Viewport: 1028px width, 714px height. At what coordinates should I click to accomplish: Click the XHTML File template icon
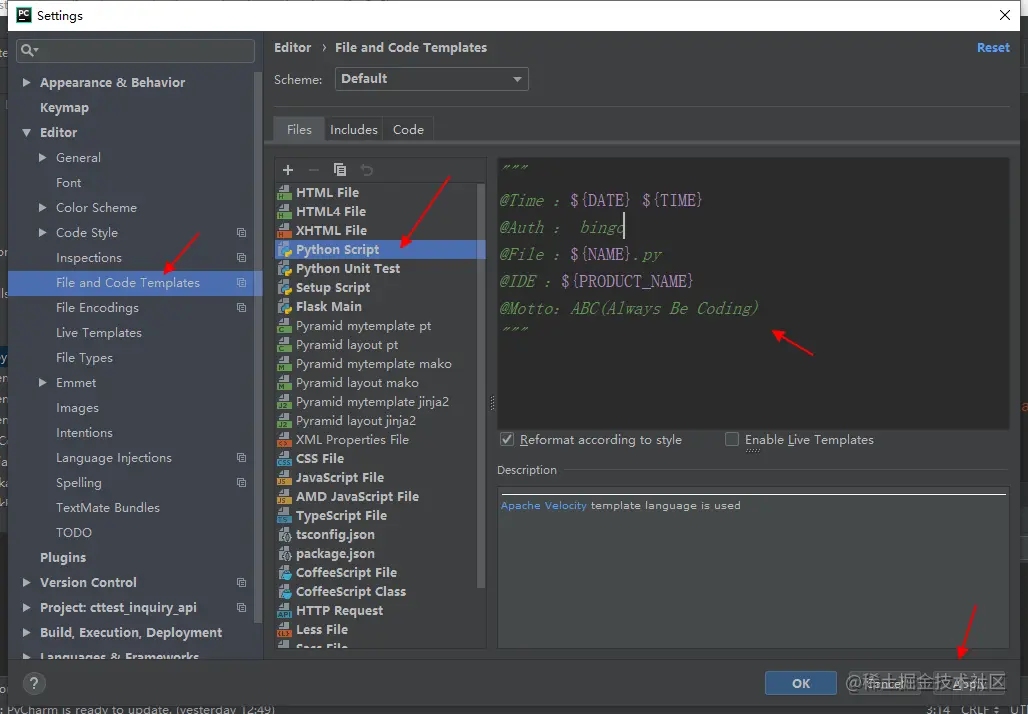click(x=284, y=231)
